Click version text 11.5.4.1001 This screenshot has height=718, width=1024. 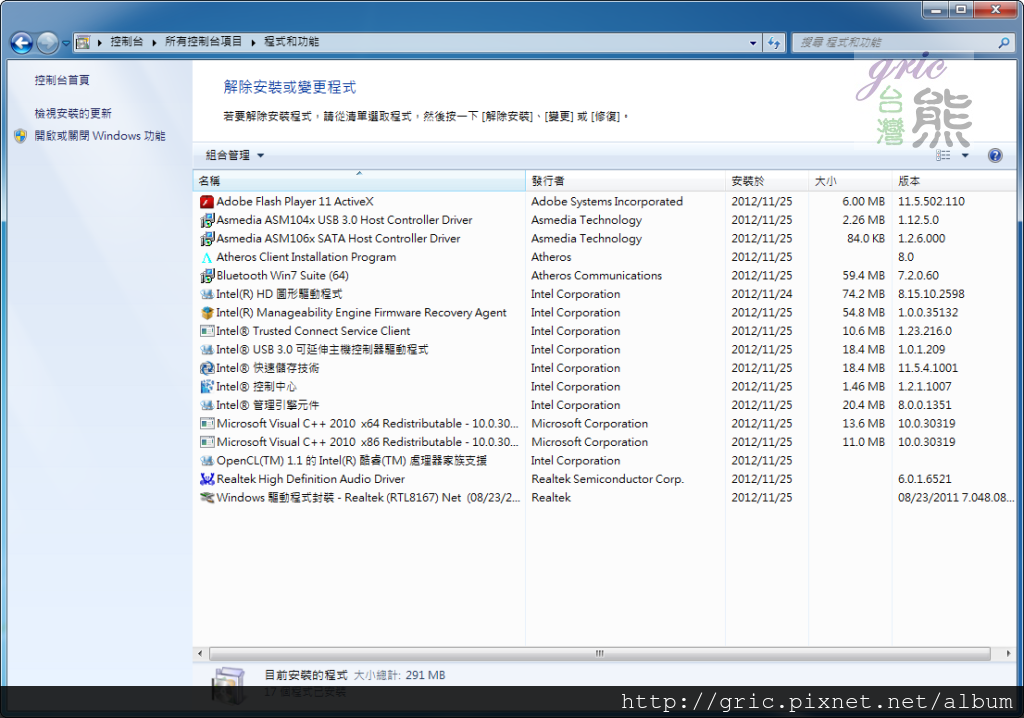coord(927,368)
